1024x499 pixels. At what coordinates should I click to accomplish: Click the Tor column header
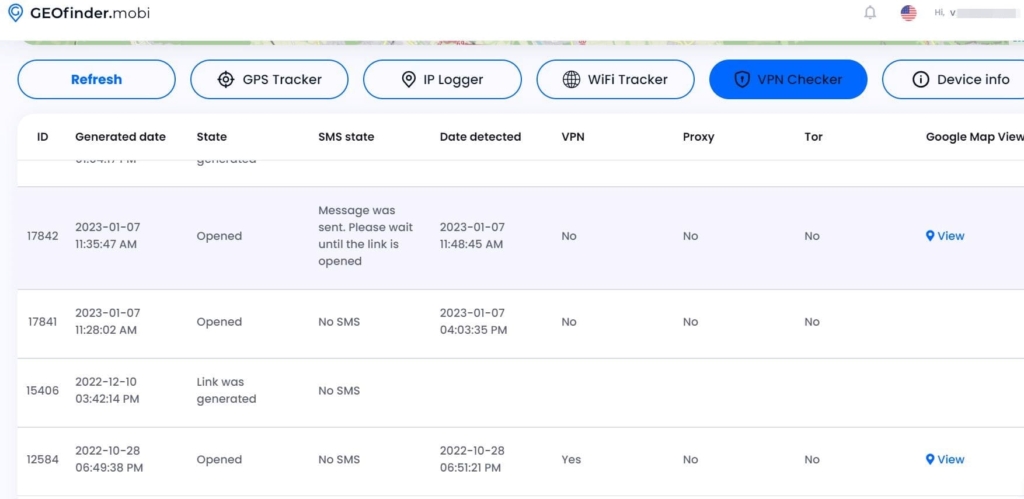tap(813, 137)
